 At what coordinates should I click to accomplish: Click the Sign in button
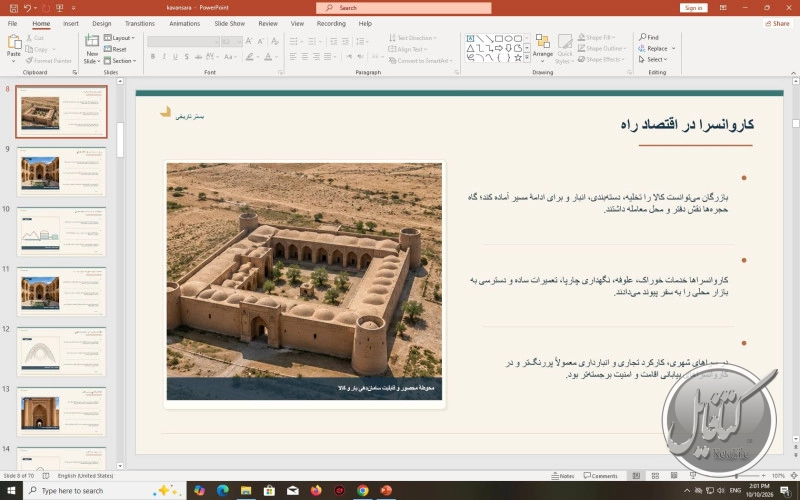[693, 8]
